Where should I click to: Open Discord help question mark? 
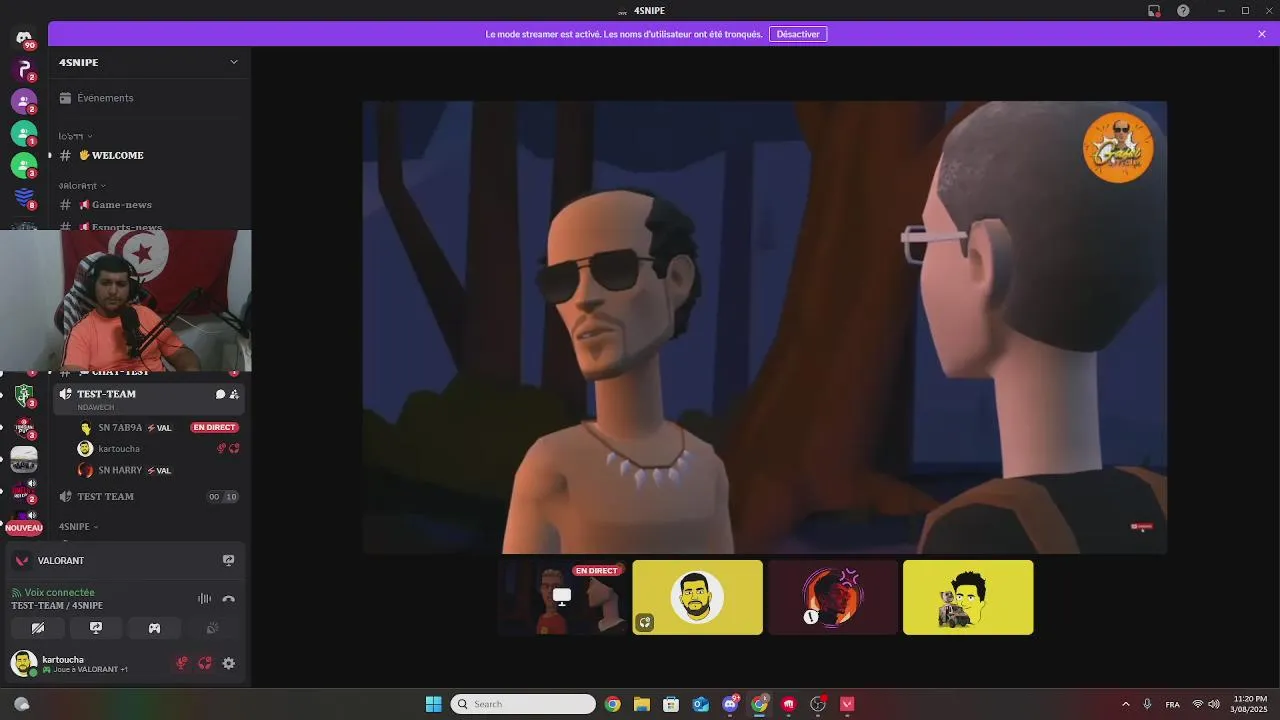coord(1183,11)
